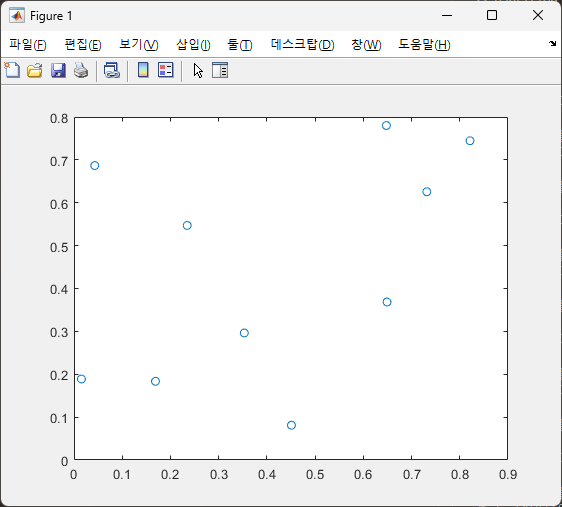562x507 pixels.
Task: Save the figure using the floppy disk icon
Action: click(58, 70)
